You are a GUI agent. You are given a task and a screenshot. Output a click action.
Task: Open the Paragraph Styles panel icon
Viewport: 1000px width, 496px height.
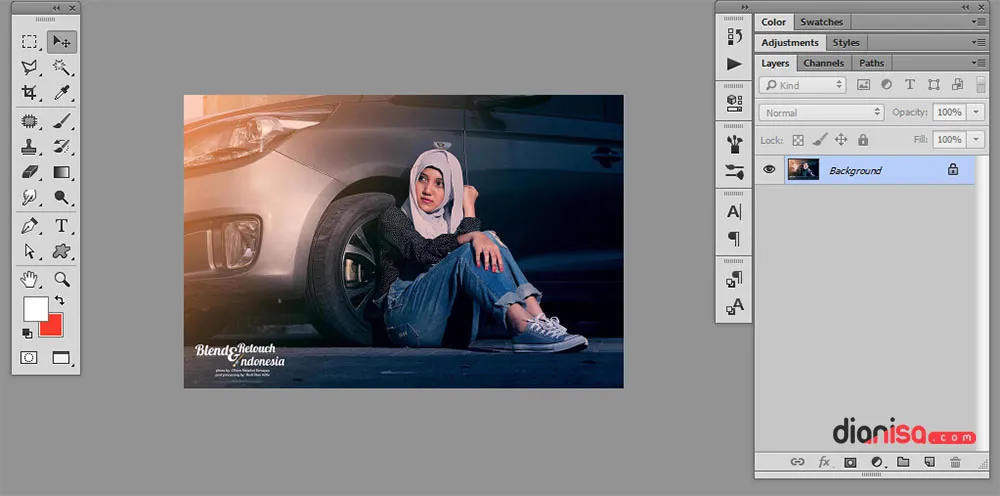(735, 279)
